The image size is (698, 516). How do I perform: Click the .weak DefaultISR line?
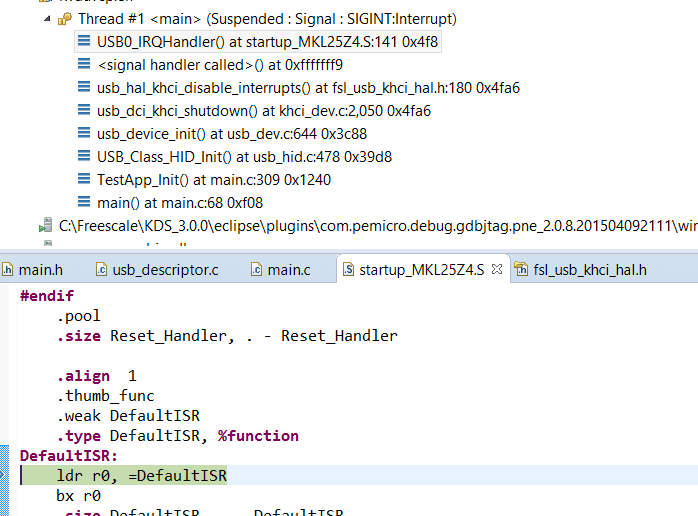[128, 416]
